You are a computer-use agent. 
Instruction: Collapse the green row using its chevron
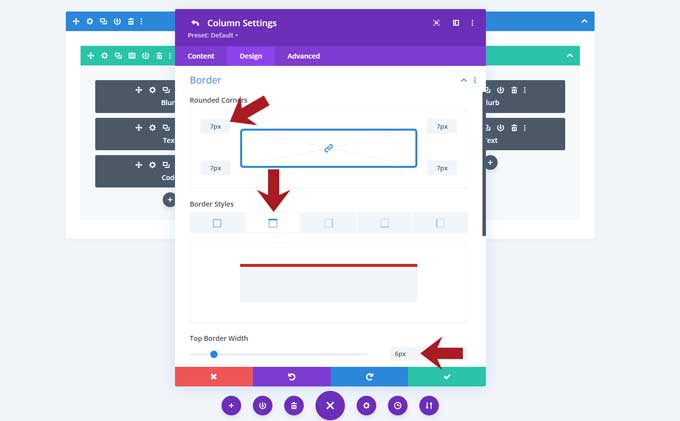pyautogui.click(x=569, y=56)
